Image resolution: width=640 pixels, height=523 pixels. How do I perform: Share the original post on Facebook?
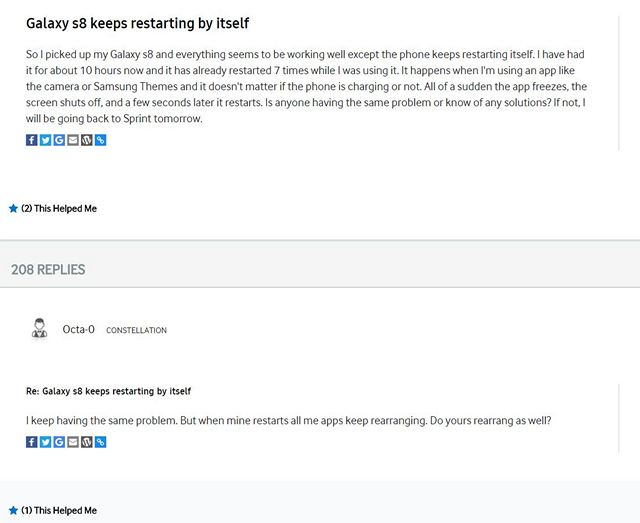(x=31, y=140)
